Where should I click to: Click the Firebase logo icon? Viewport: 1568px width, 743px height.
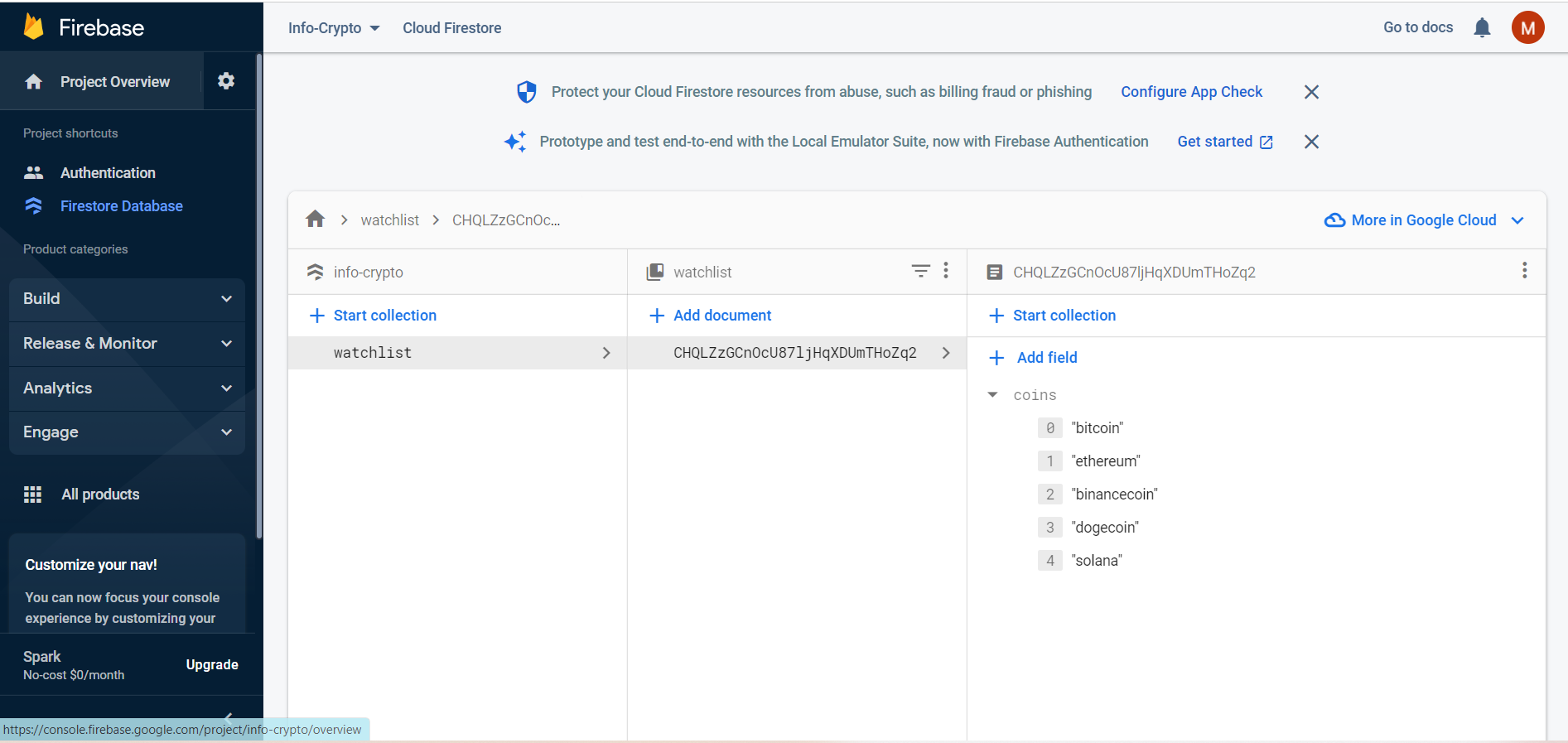point(34,27)
